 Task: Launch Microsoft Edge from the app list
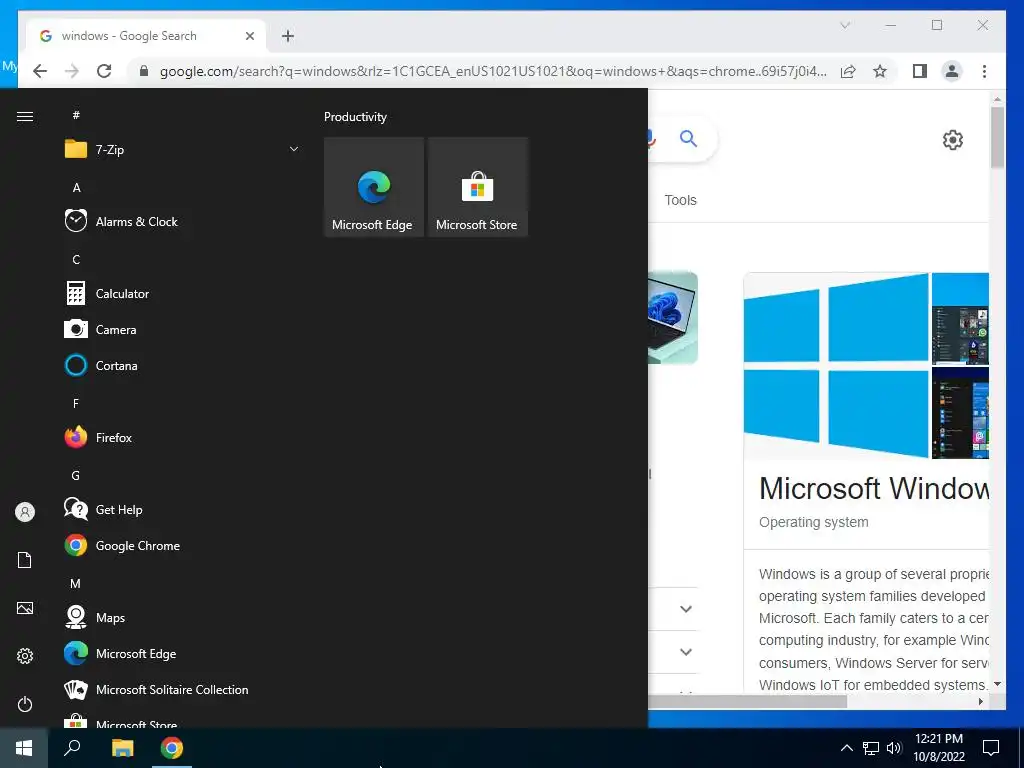181,654
